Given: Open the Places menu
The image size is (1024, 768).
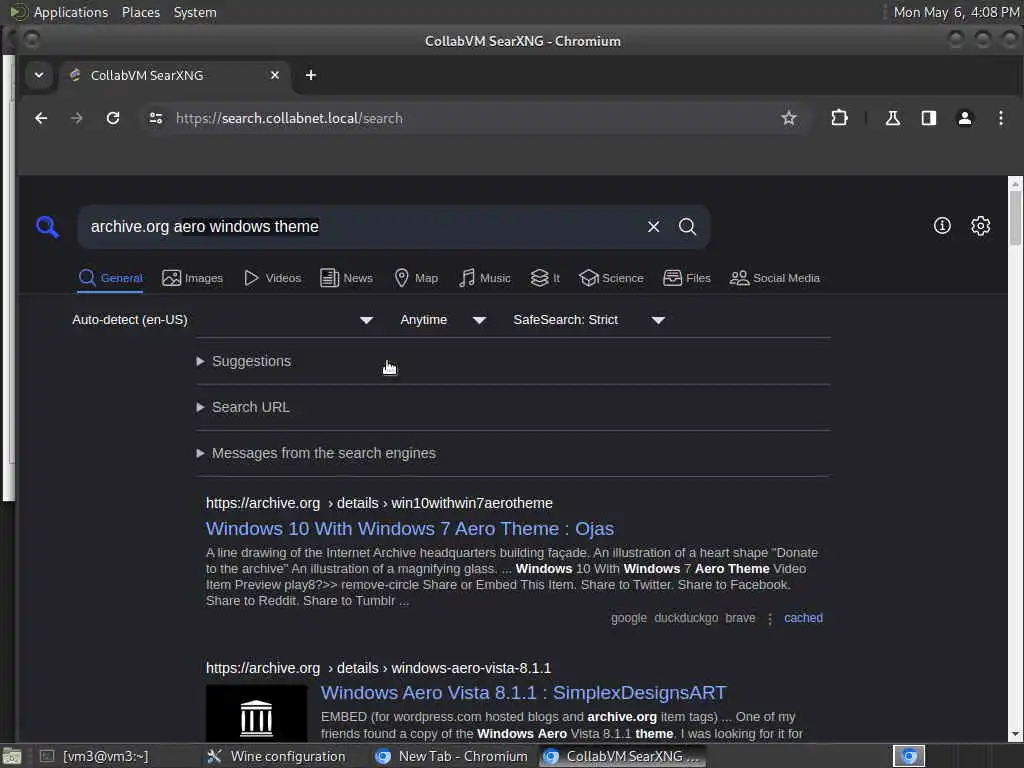Looking at the screenshot, I should point(141,12).
